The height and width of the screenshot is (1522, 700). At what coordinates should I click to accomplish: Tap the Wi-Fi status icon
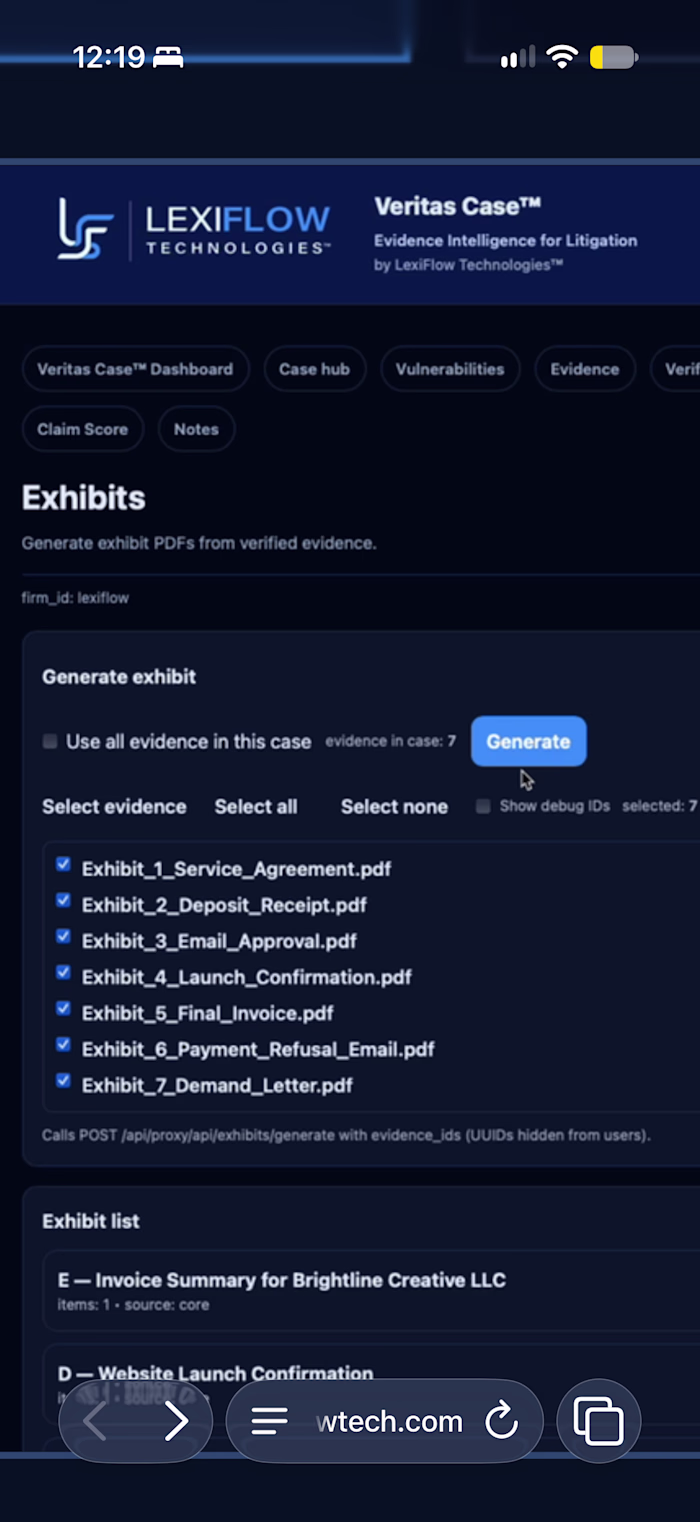click(x=563, y=57)
